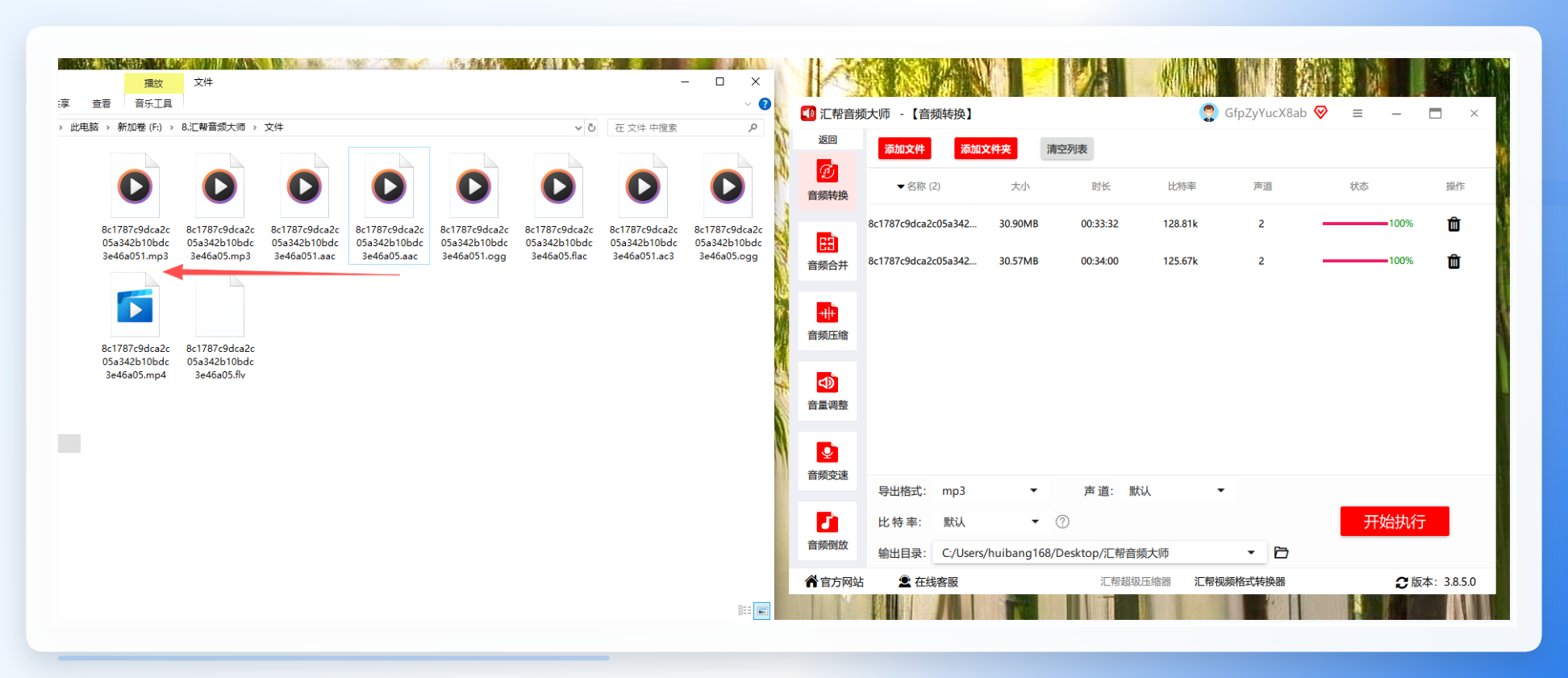The height and width of the screenshot is (678, 1568).
Task: Open 在线客服 online support
Action: (928, 582)
